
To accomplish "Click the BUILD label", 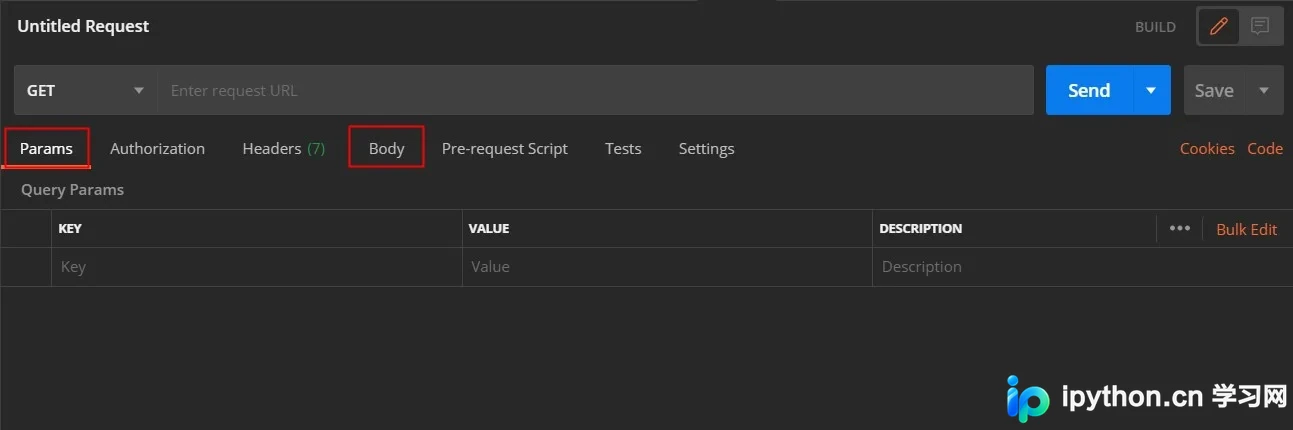I will point(1155,27).
